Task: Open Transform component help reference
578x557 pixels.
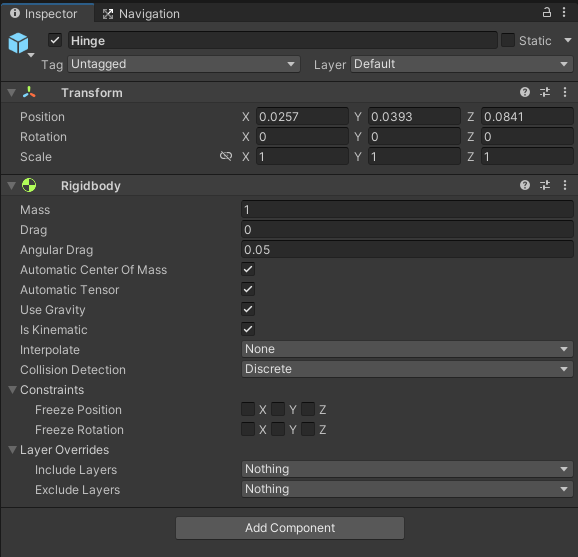Action: (525, 92)
